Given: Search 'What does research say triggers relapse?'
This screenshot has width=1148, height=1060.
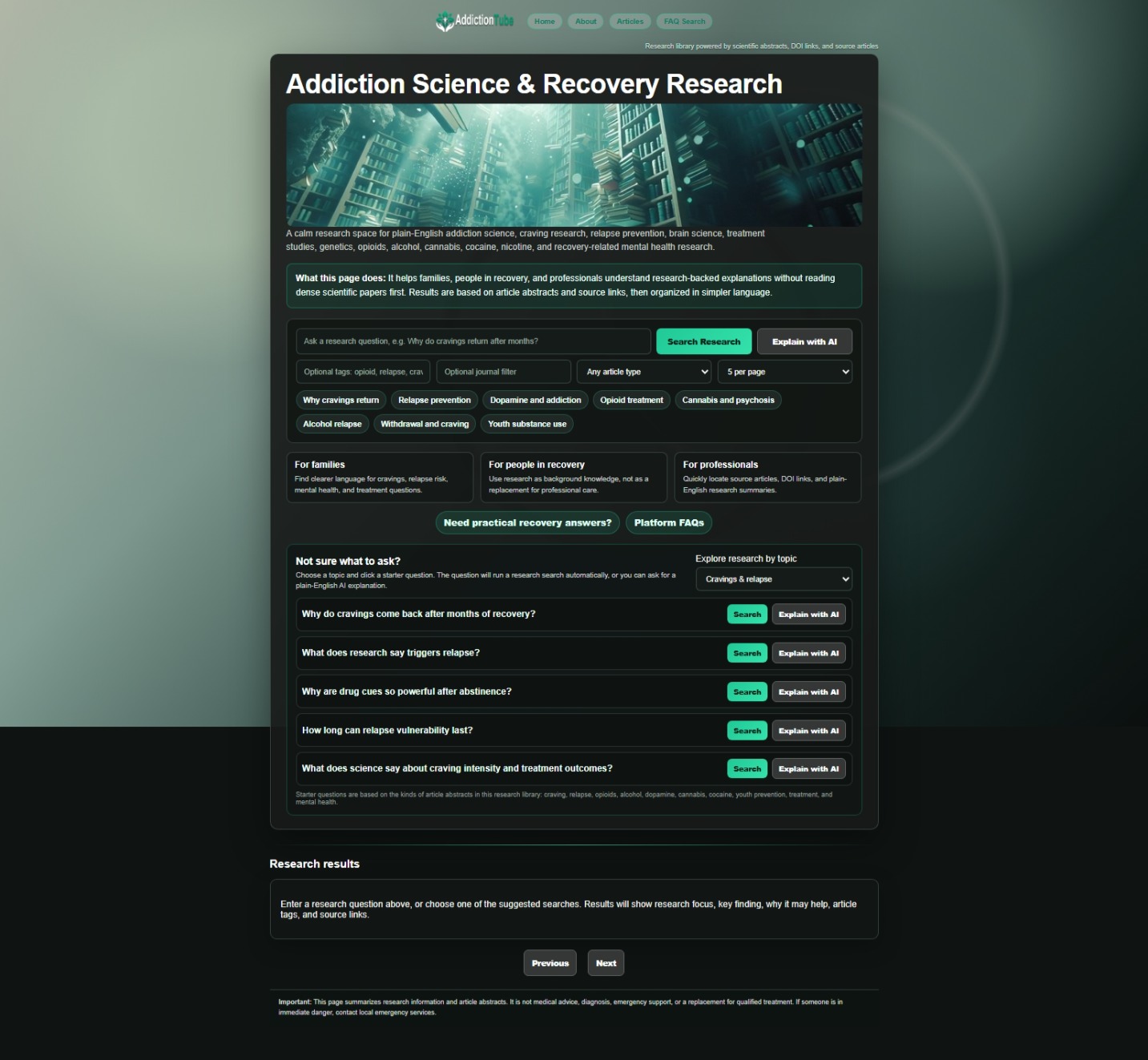Looking at the screenshot, I should click(x=747, y=653).
